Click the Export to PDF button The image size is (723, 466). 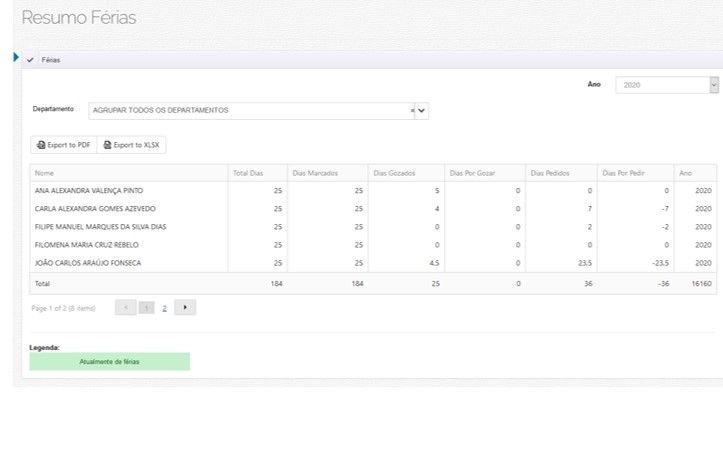[x=64, y=145]
